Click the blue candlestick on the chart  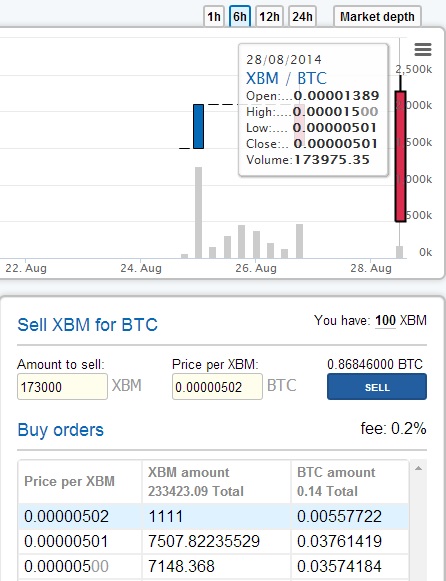199,126
